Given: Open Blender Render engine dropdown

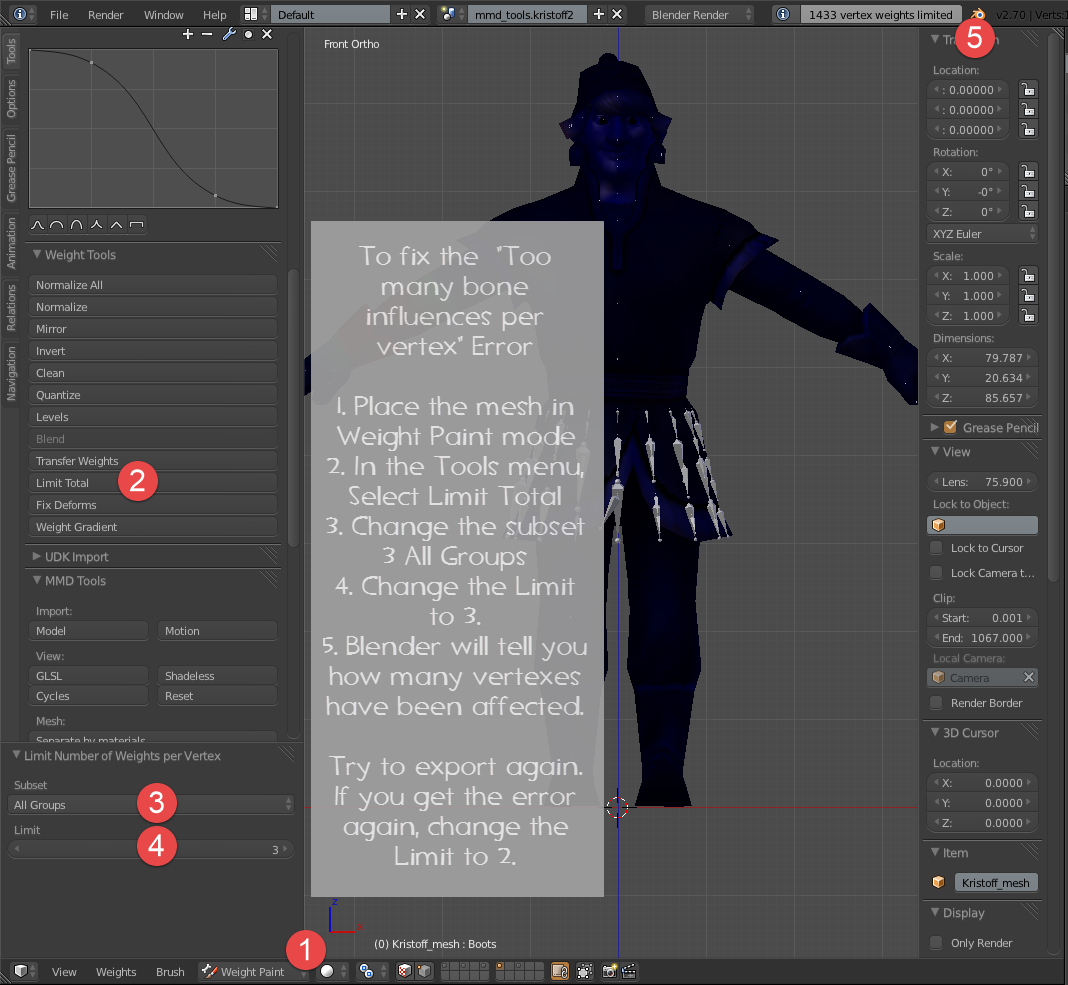Looking at the screenshot, I should coord(700,14).
